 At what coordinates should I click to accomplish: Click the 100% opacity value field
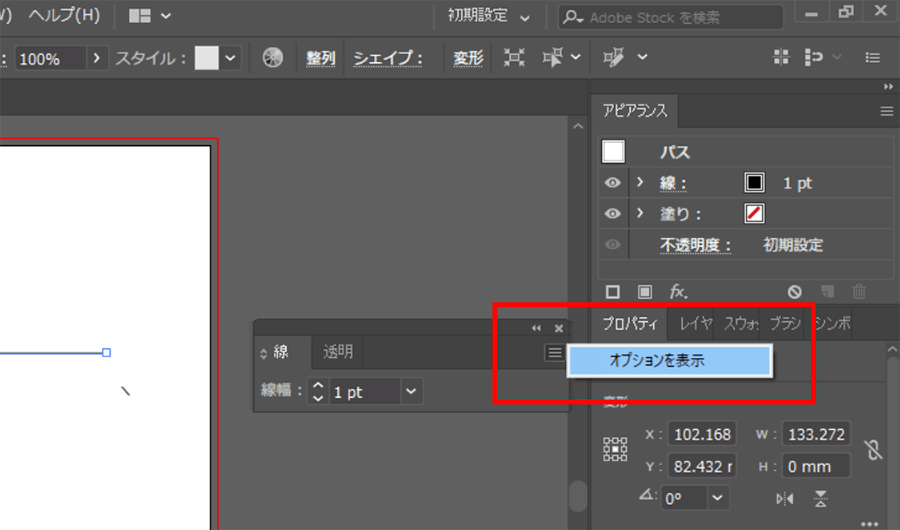pyautogui.click(x=51, y=59)
